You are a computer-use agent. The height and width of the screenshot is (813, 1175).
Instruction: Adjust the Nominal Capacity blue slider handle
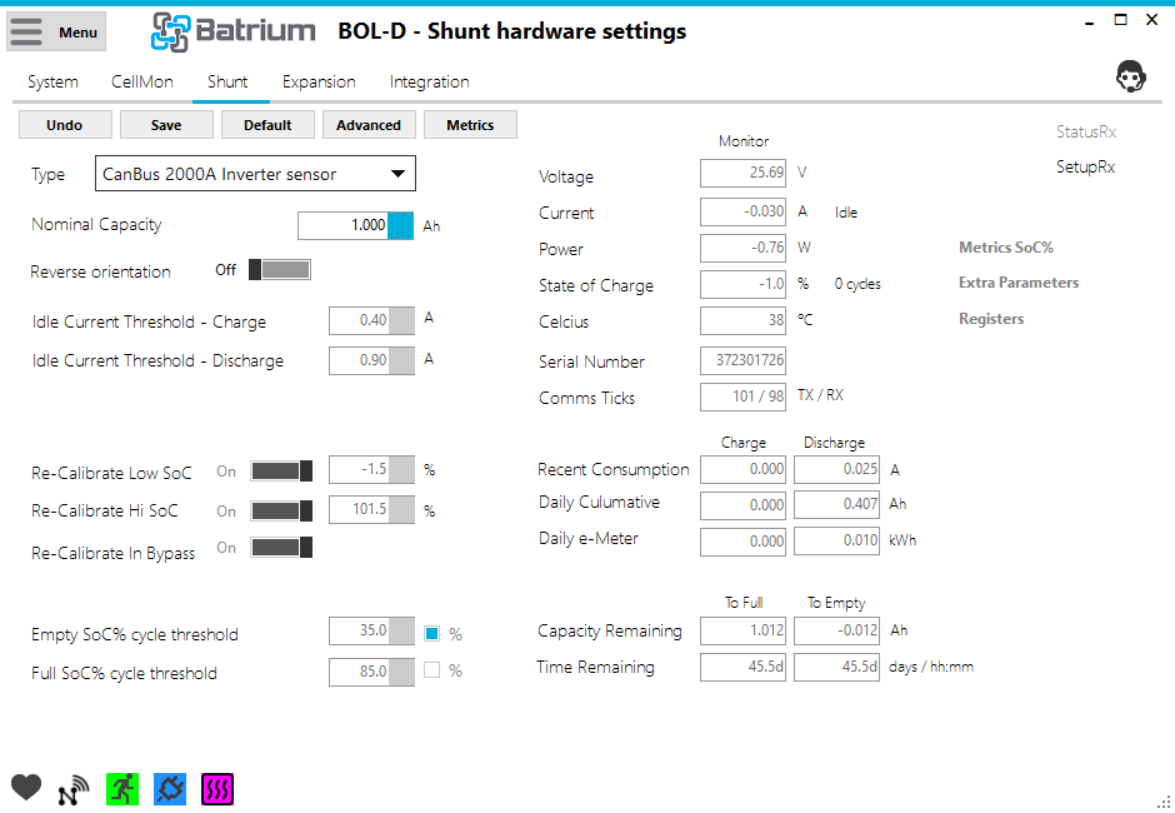coord(400,226)
